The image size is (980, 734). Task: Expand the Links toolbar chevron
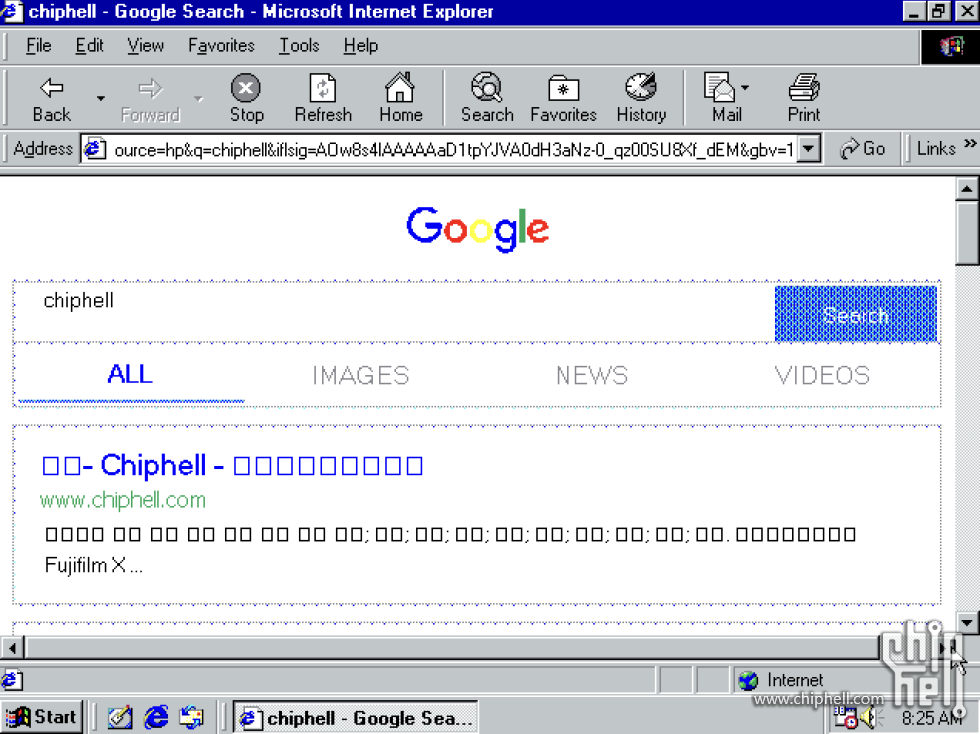tap(969, 144)
